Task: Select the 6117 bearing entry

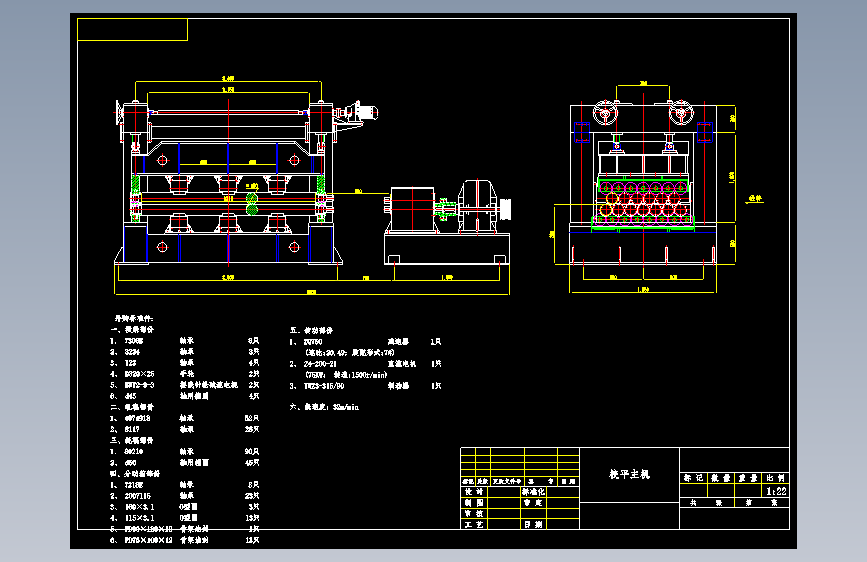Action: click(x=184, y=429)
